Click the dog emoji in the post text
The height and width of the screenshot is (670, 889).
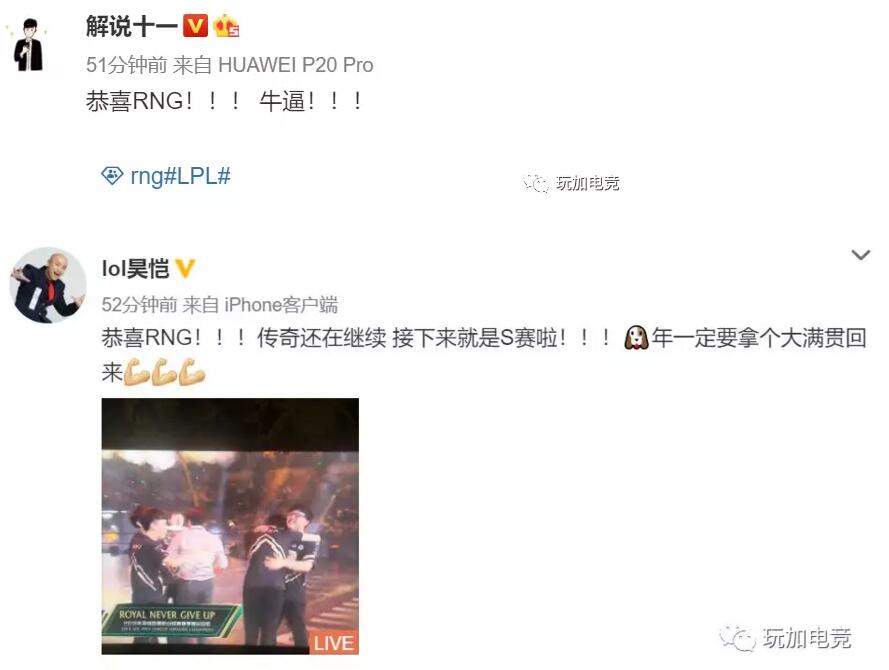[636, 338]
